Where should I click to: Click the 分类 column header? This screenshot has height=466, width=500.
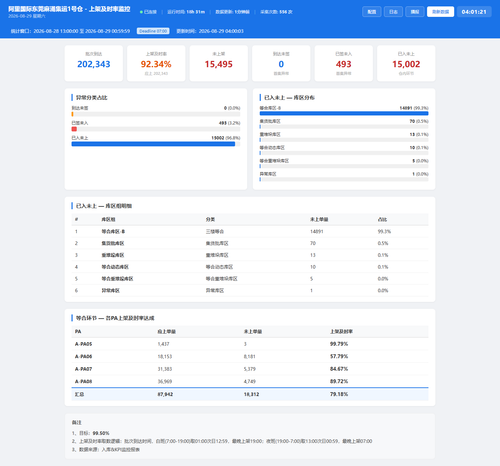[210, 219]
